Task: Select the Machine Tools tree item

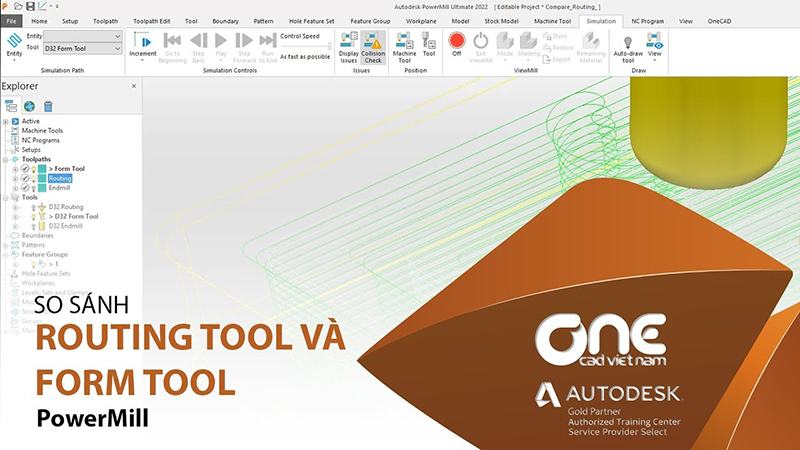Action: point(42,131)
